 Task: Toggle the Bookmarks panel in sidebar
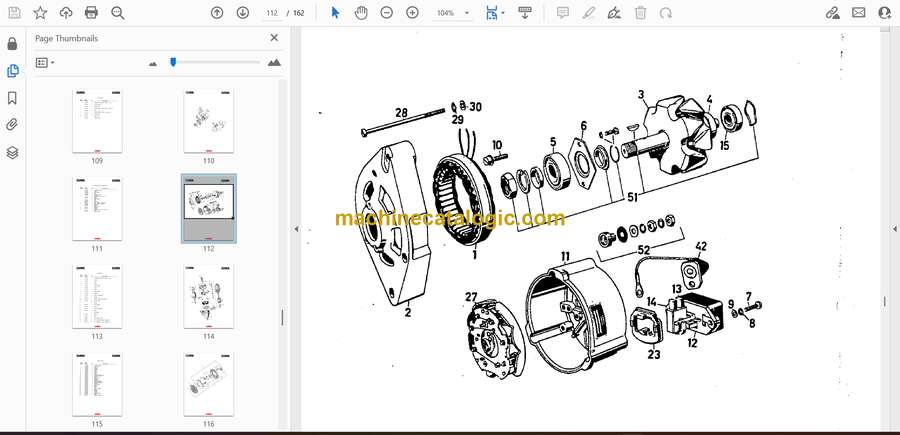(12, 98)
